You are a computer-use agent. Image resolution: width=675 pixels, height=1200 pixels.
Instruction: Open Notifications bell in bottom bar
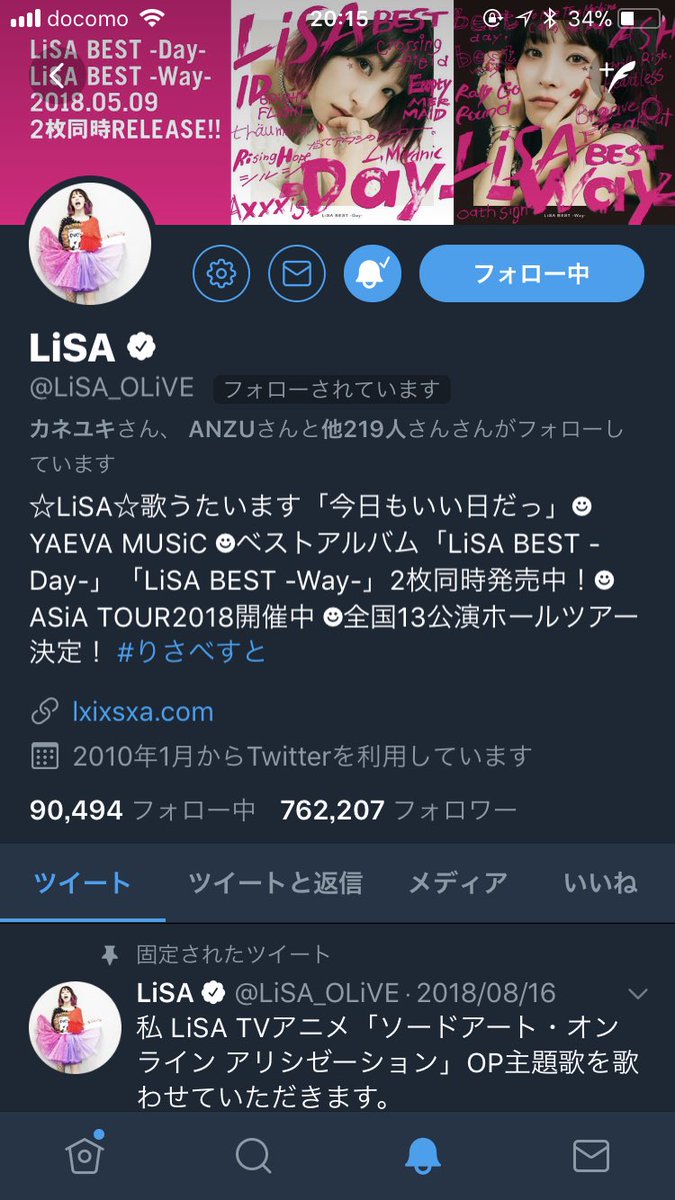pyautogui.click(x=422, y=1156)
